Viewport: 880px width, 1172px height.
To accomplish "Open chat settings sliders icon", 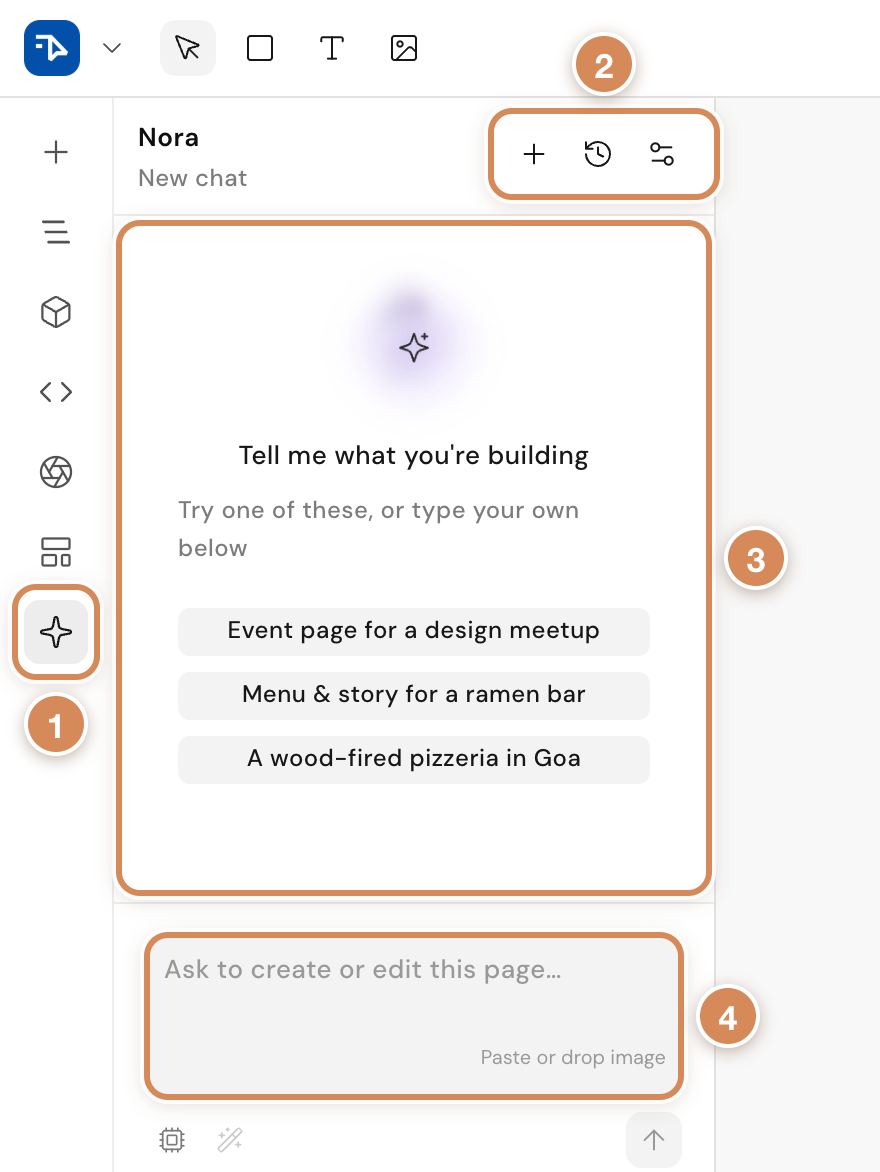I will click(662, 154).
